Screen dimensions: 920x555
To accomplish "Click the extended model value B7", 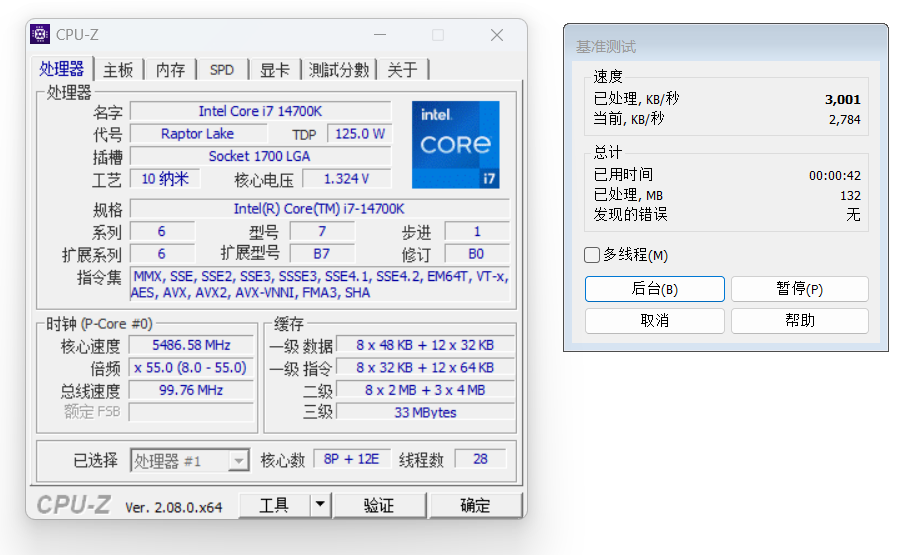I will click(x=322, y=254).
